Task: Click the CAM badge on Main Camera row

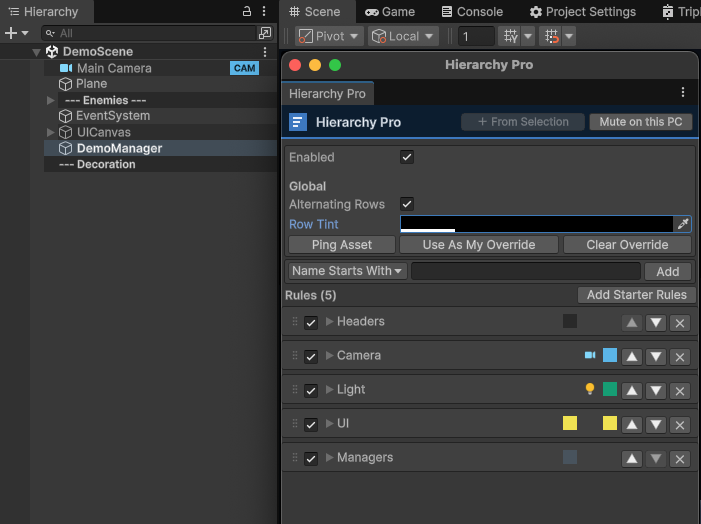Action: point(244,68)
